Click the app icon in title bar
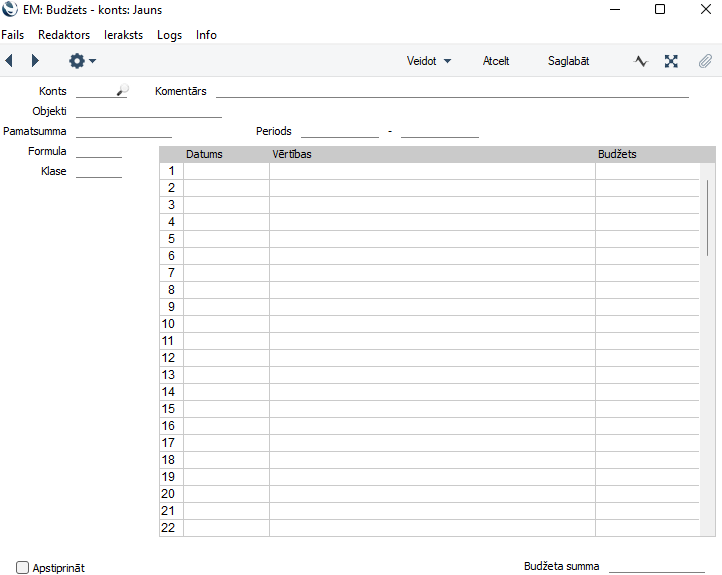The width and height of the screenshot is (722, 575). tap(10, 9)
